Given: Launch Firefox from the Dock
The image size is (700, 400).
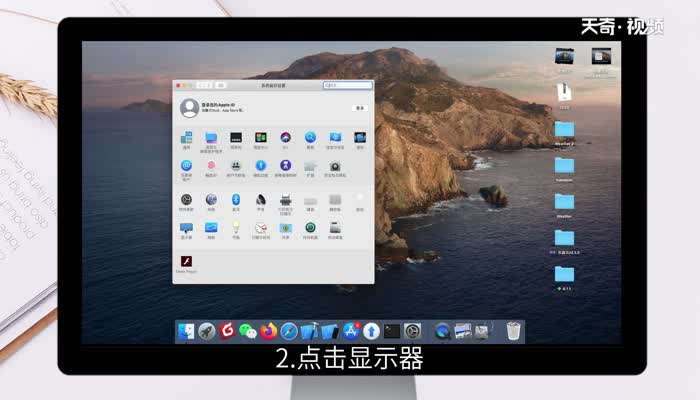Looking at the screenshot, I should pyautogui.click(x=268, y=331).
